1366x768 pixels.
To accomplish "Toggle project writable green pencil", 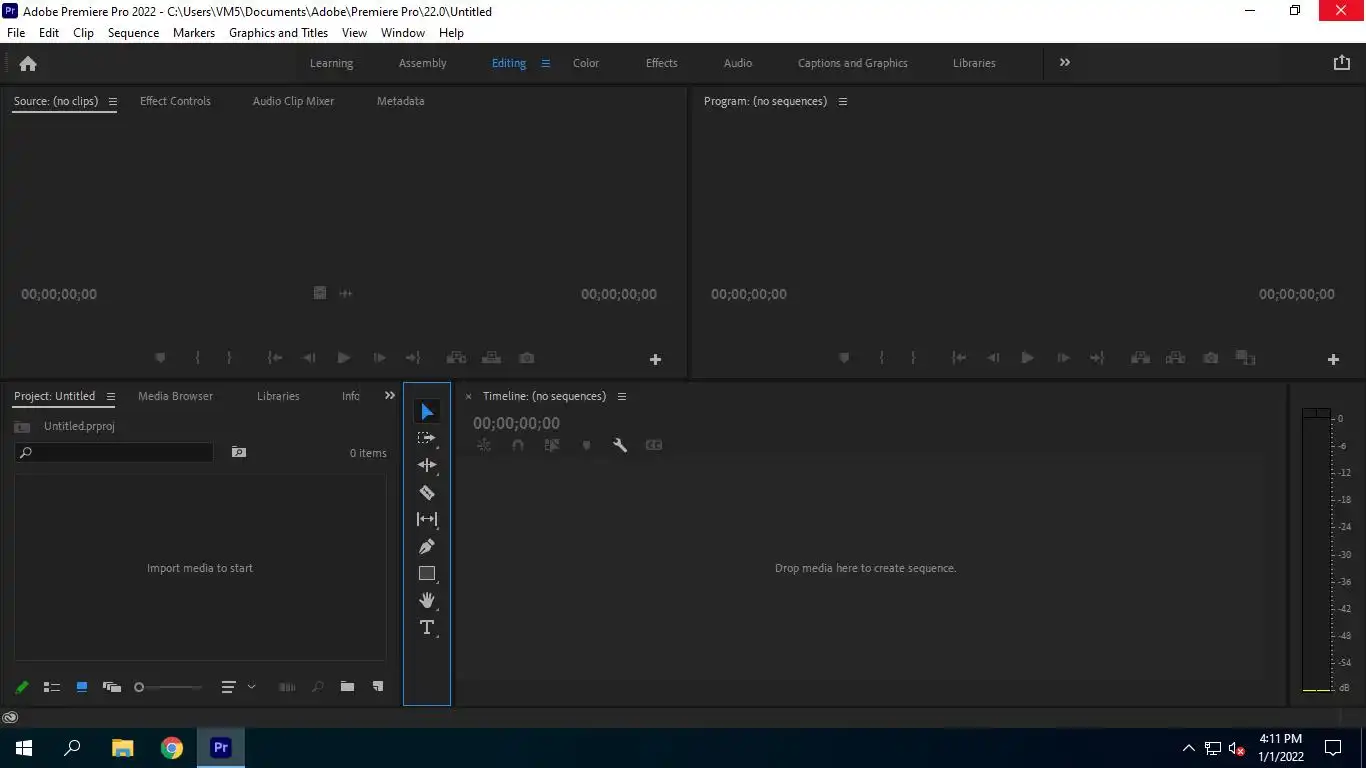I will (x=21, y=687).
